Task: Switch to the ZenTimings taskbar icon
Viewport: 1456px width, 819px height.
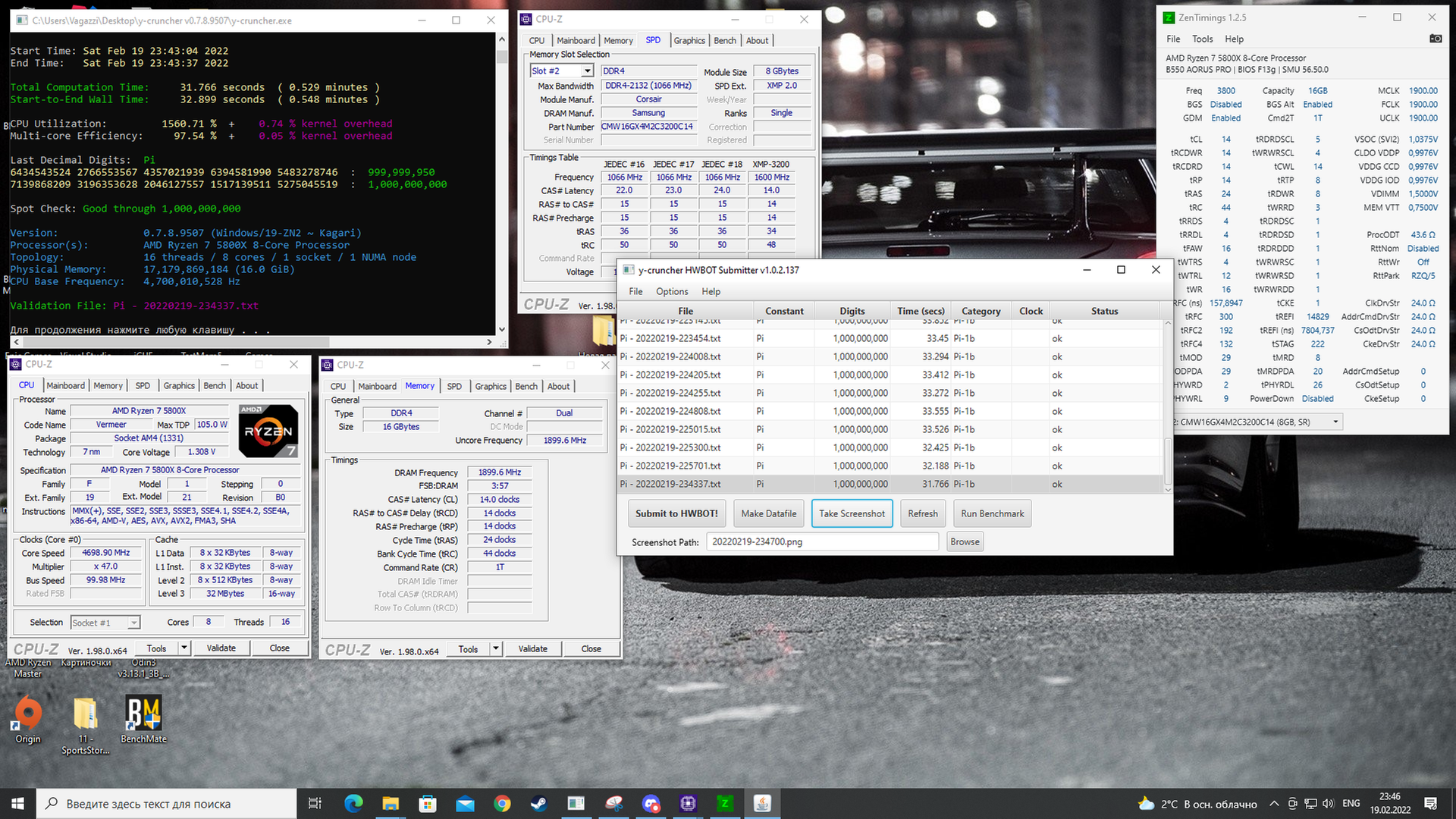Action: coord(725,803)
